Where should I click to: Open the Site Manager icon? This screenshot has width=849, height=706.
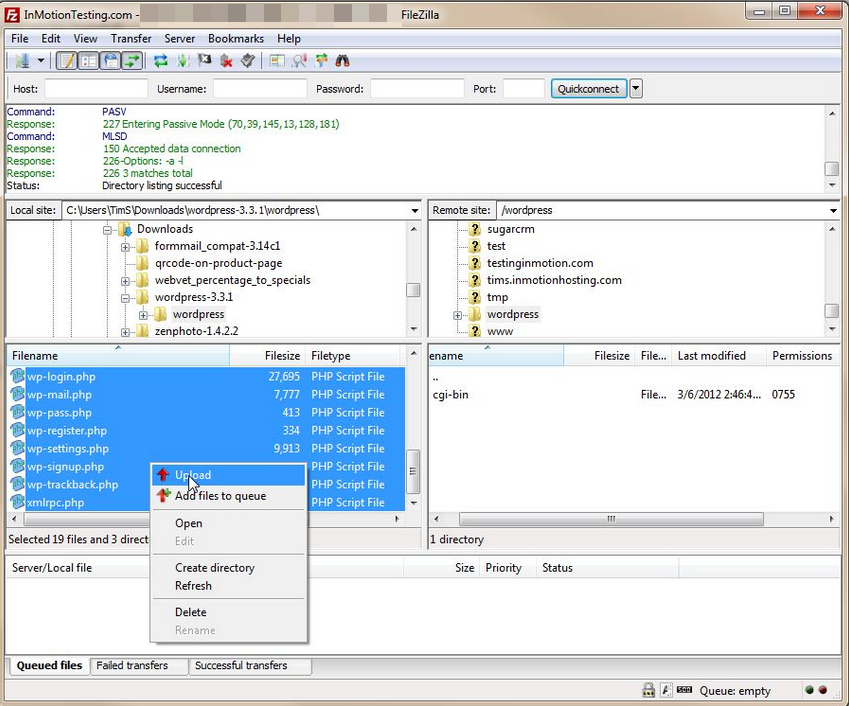(22, 61)
